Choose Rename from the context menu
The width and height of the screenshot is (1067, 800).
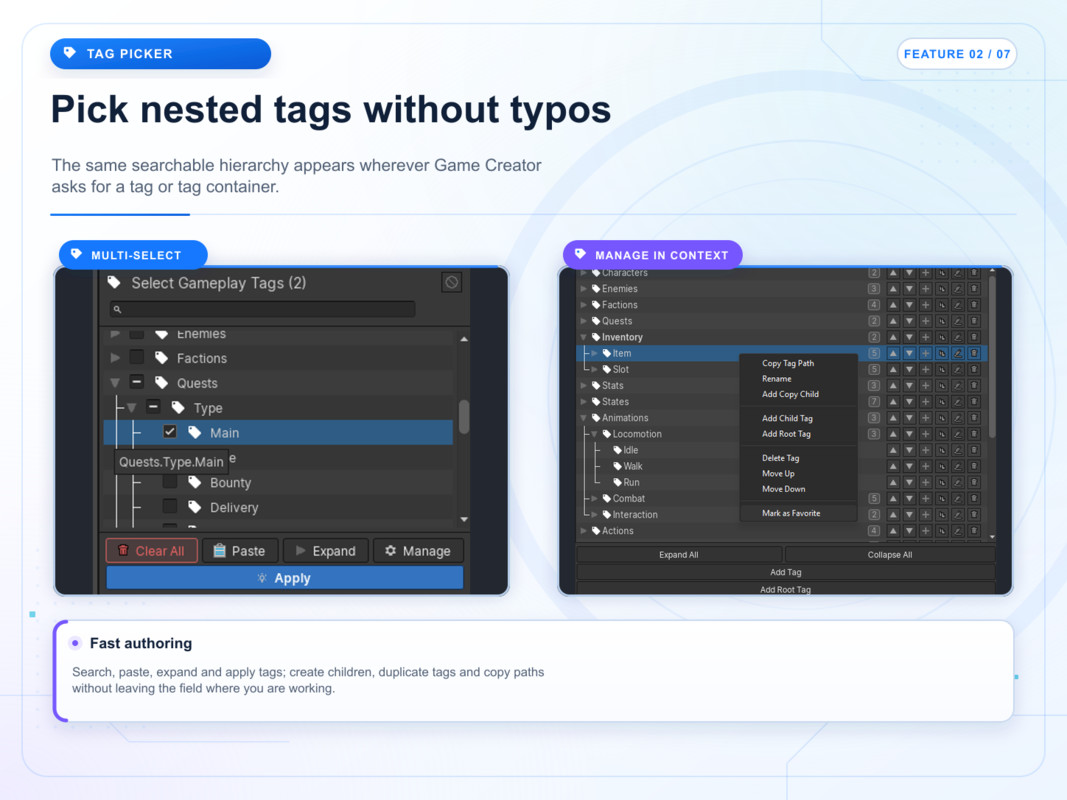pyautogui.click(x=776, y=379)
